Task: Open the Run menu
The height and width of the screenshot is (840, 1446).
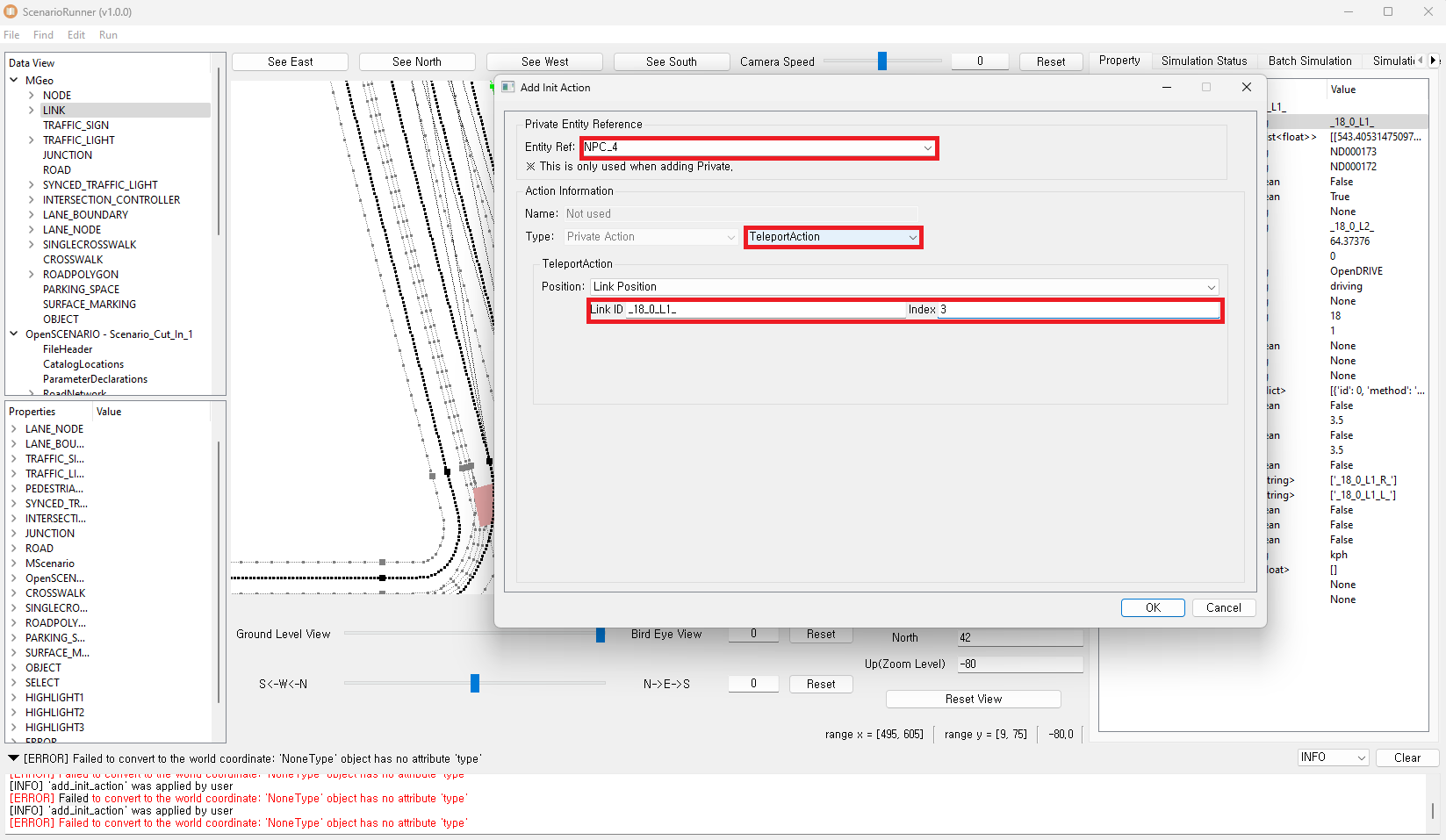Action: click(108, 35)
